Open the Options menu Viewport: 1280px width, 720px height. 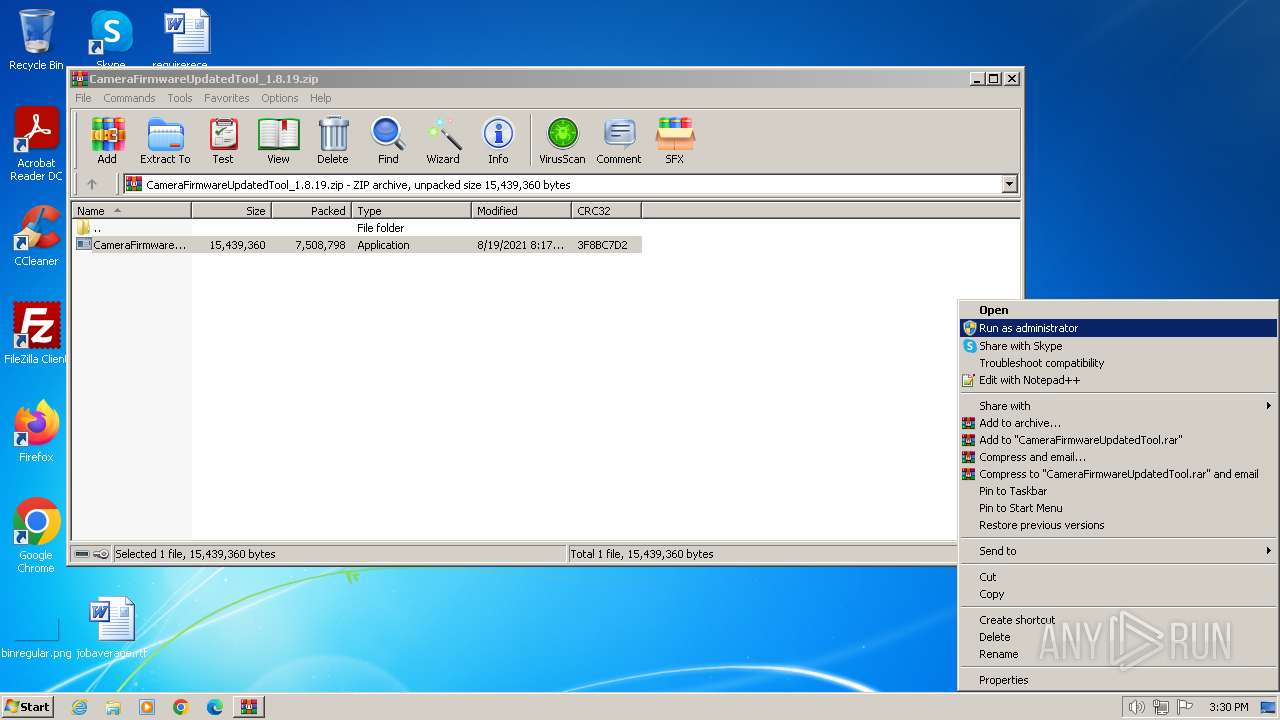pos(280,98)
